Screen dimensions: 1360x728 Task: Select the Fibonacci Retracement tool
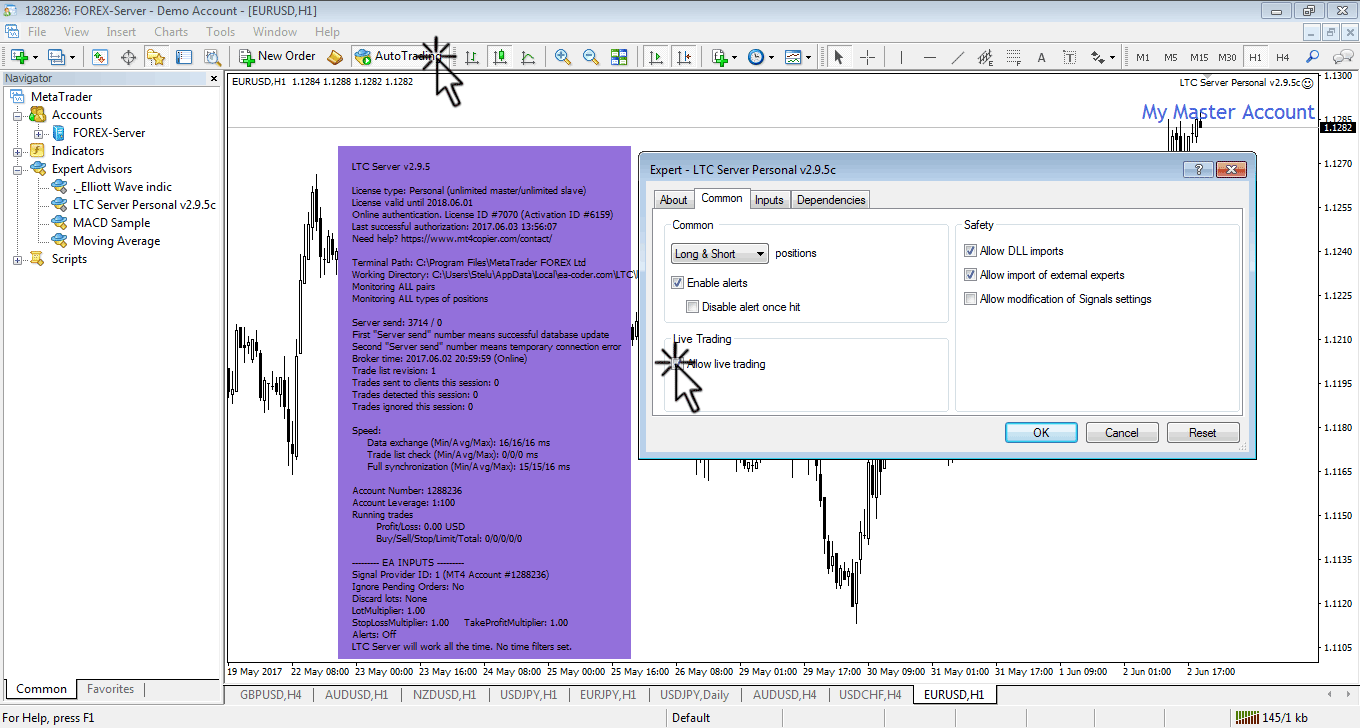pyautogui.click(x=1014, y=57)
